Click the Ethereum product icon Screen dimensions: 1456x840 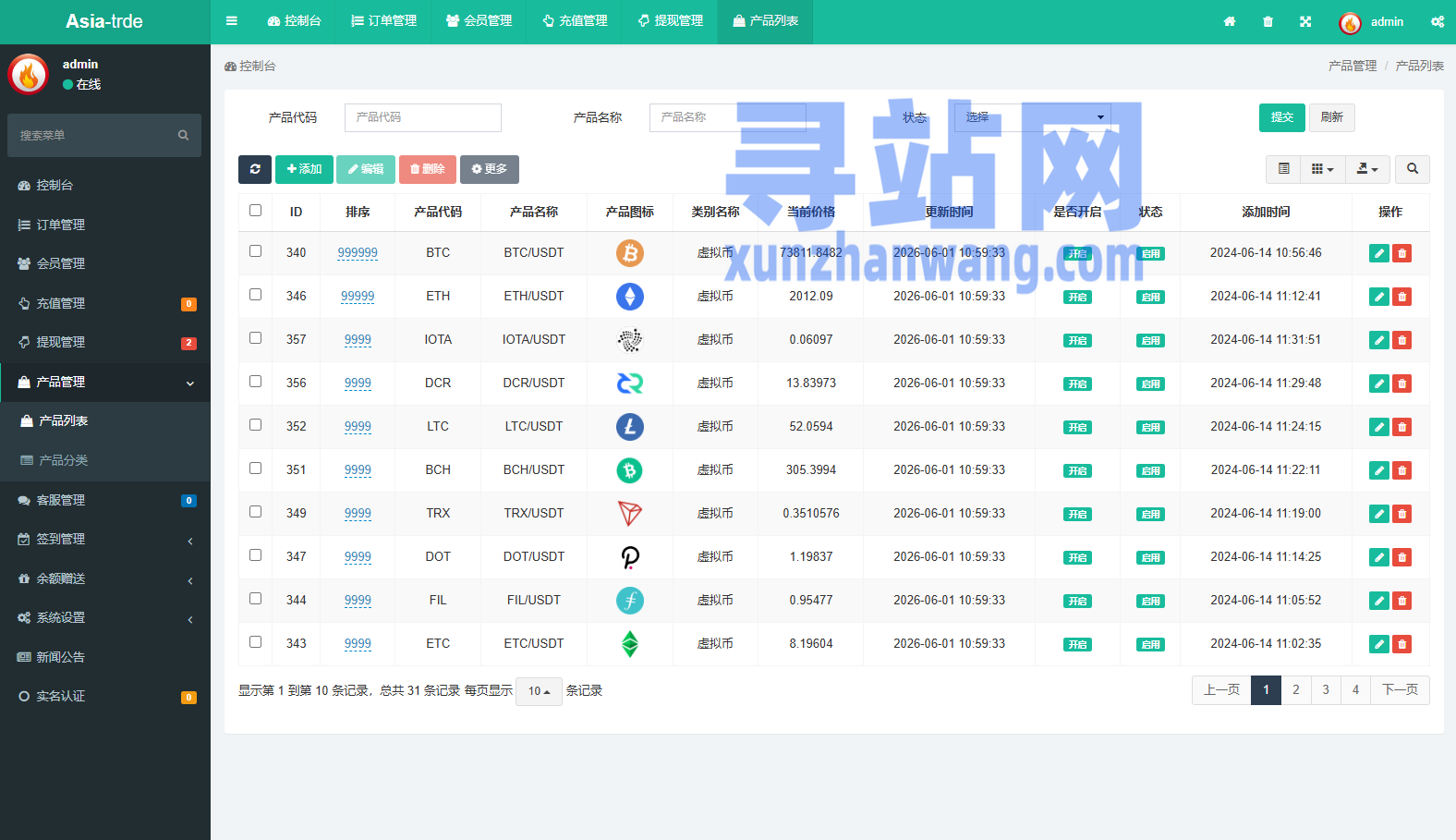tap(630, 297)
